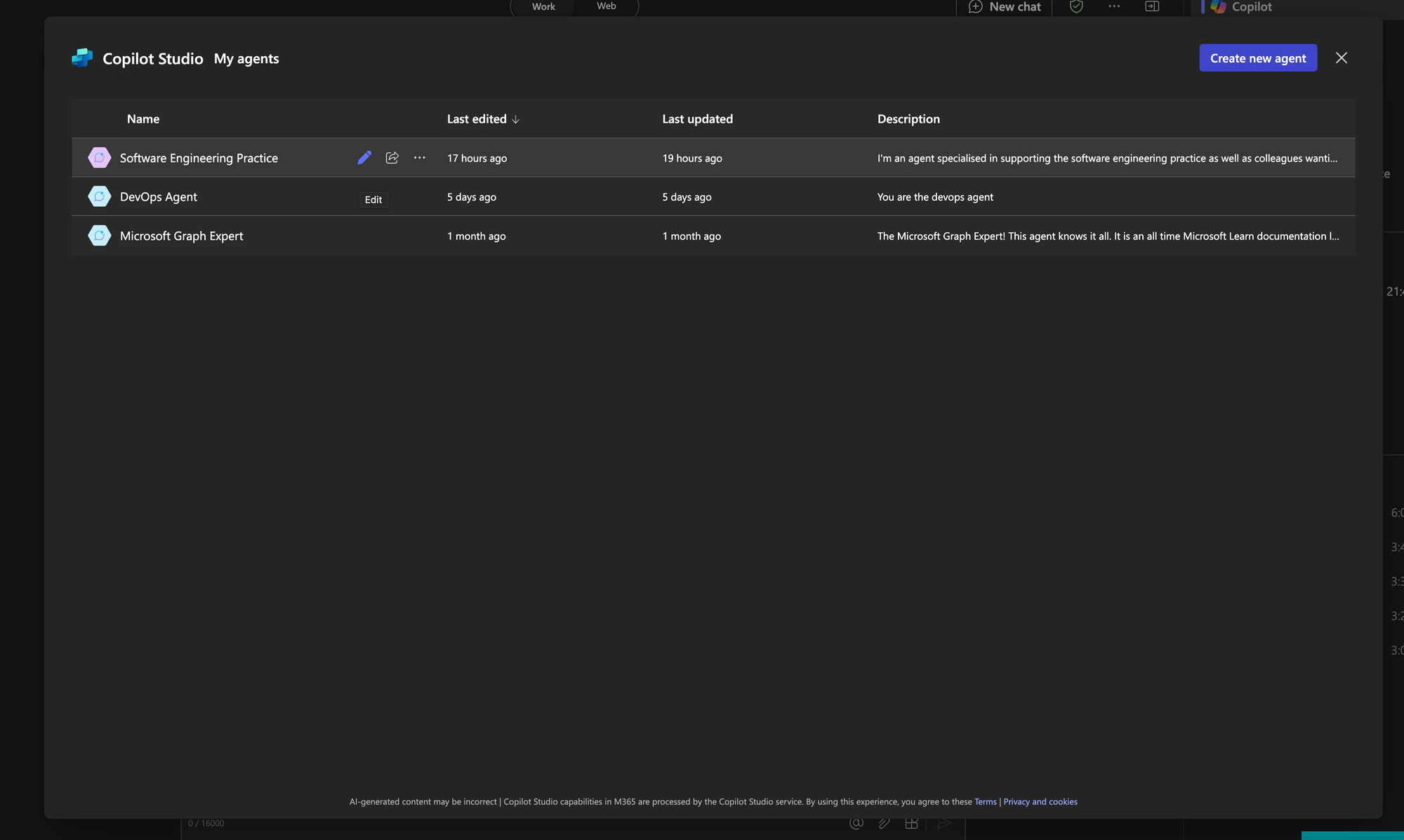
Task: Click the Description column header
Action: [x=908, y=119]
